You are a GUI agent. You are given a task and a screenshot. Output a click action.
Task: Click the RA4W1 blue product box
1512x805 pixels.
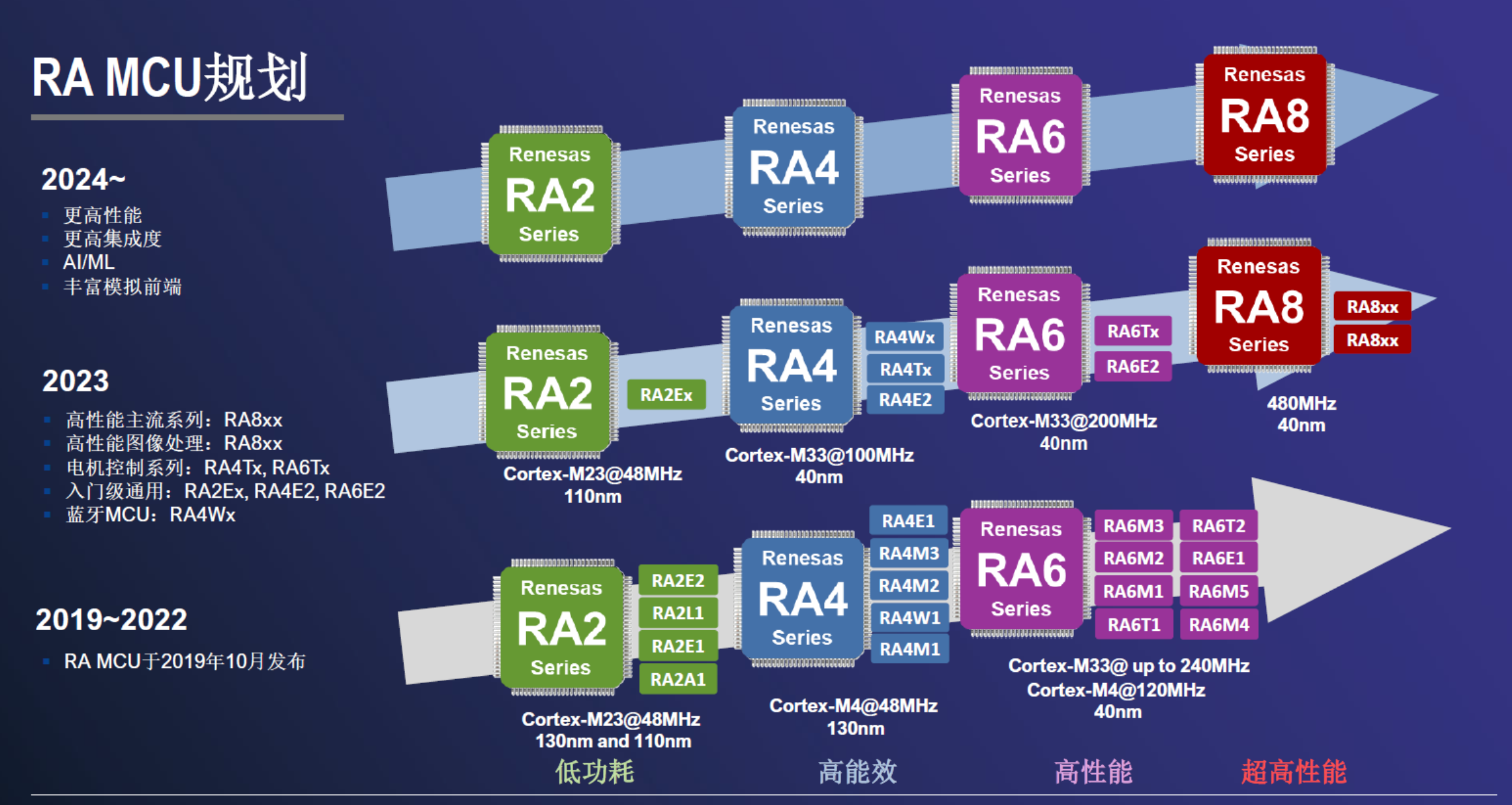pyautogui.click(x=909, y=617)
